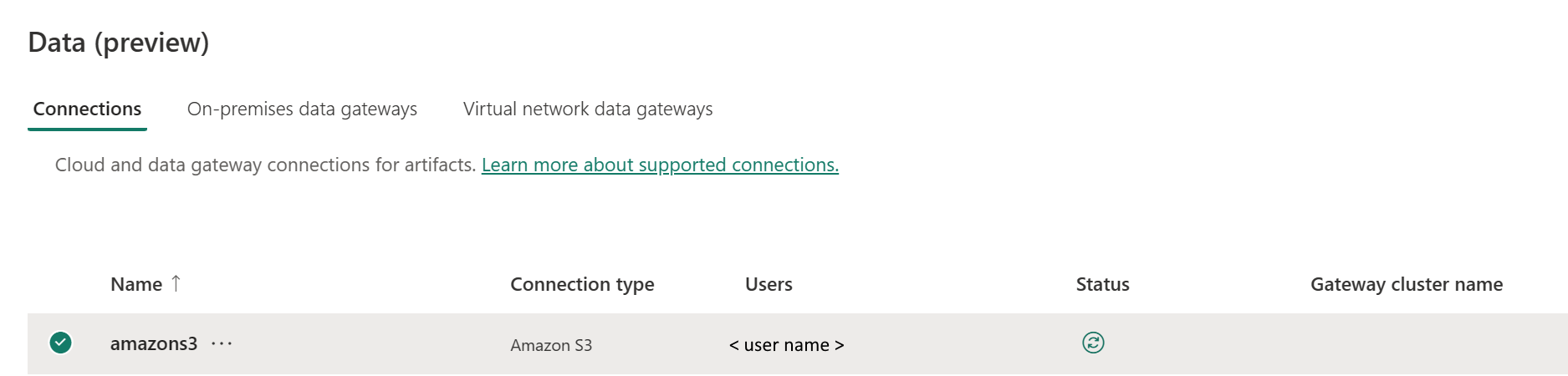The width and height of the screenshot is (1568, 376).
Task: Select the amazons3 table row
Action: tap(798, 343)
